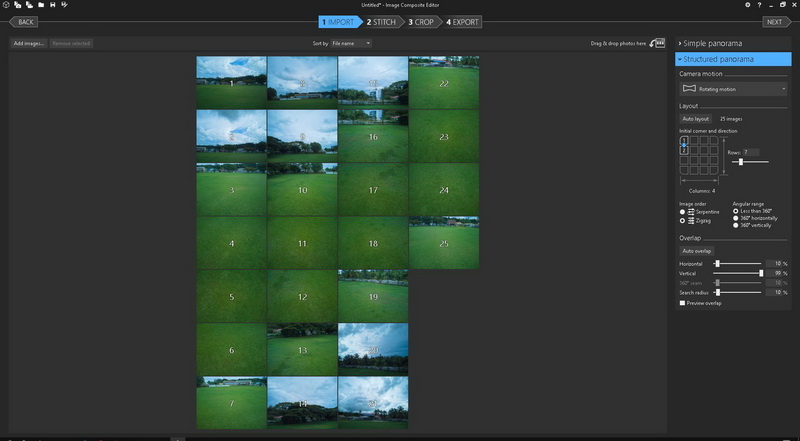Select the top-left cell of initial corner grid
Viewport: 800px width, 441px height.
[684, 140]
